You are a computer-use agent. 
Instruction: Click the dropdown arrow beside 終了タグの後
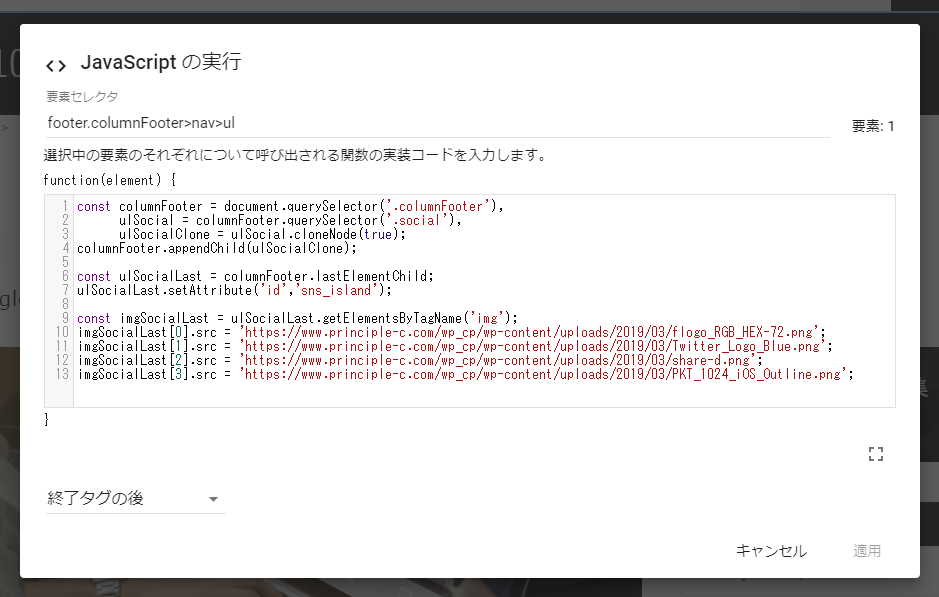213,499
